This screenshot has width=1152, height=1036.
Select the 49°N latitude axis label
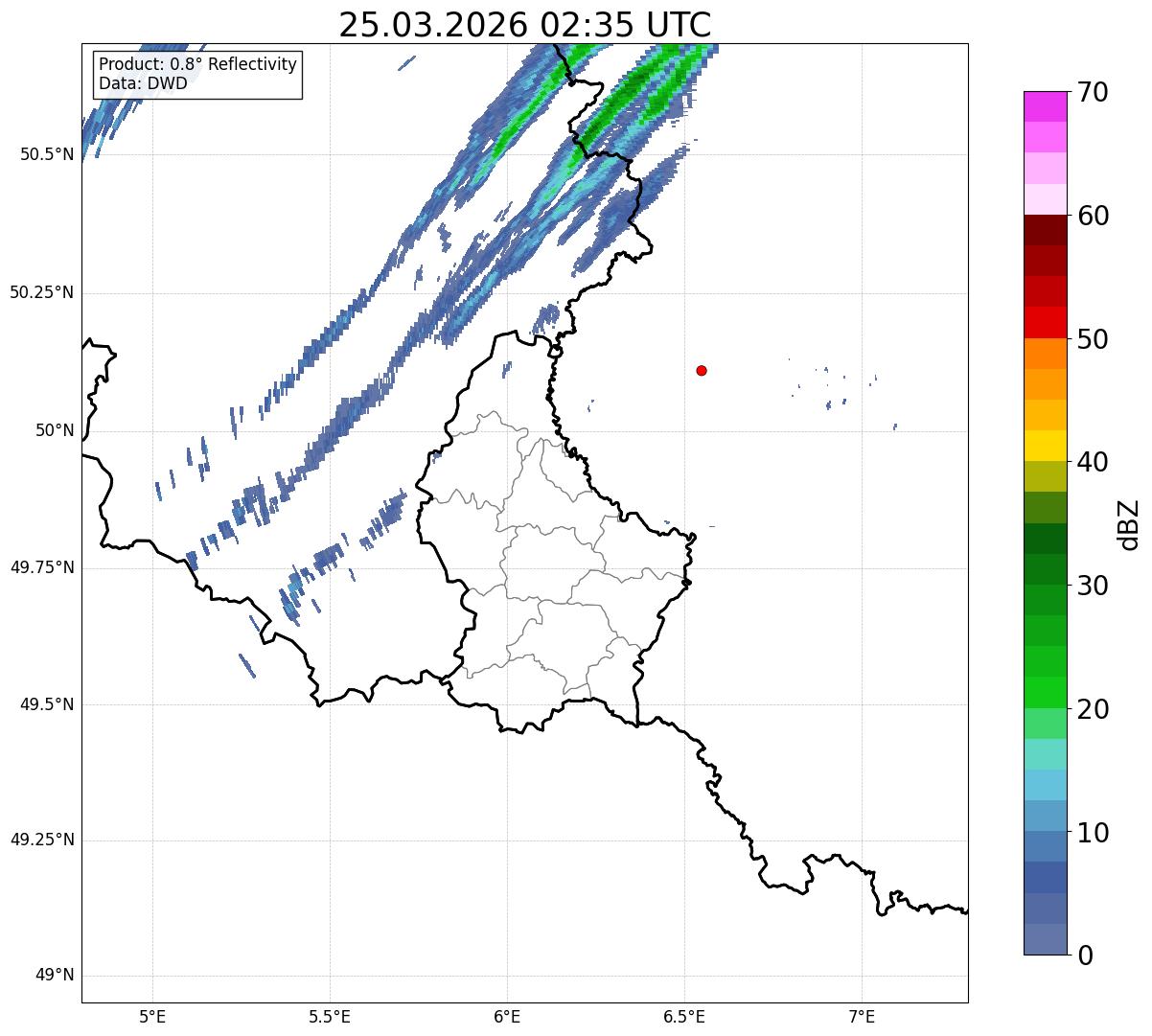[55, 976]
